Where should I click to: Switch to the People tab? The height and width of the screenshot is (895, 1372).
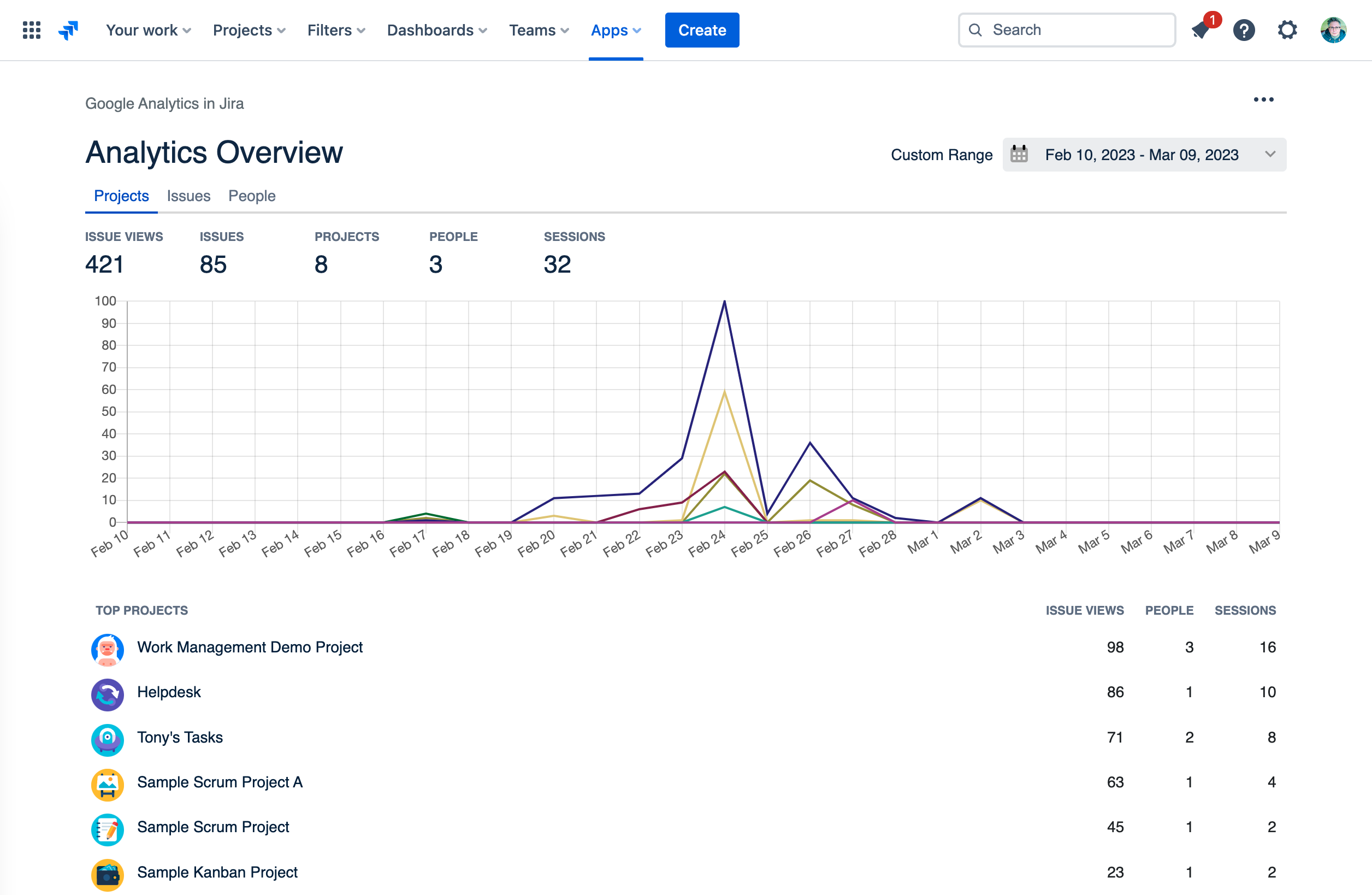point(252,196)
